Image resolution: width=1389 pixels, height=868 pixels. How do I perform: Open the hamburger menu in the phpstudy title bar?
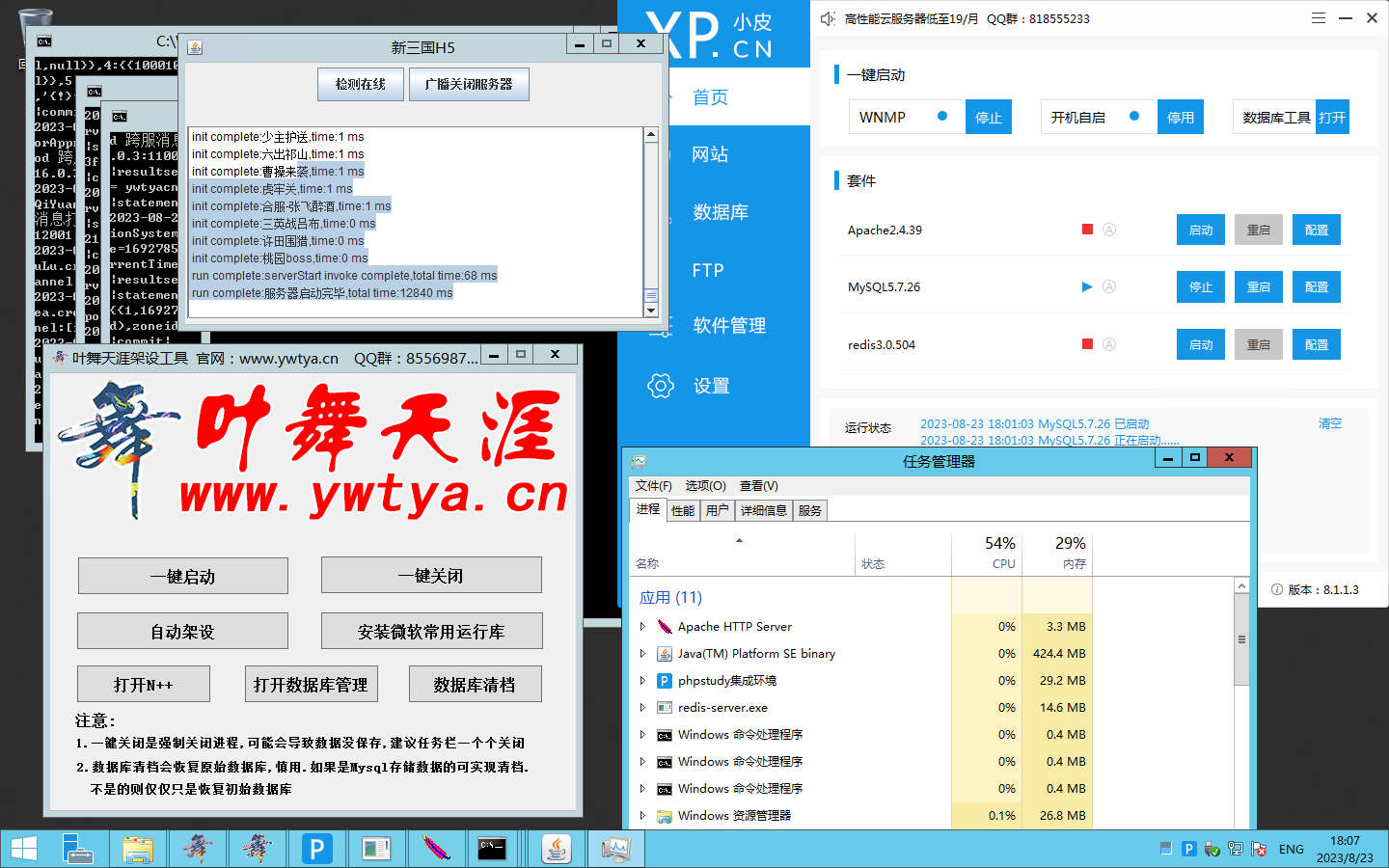(1319, 18)
